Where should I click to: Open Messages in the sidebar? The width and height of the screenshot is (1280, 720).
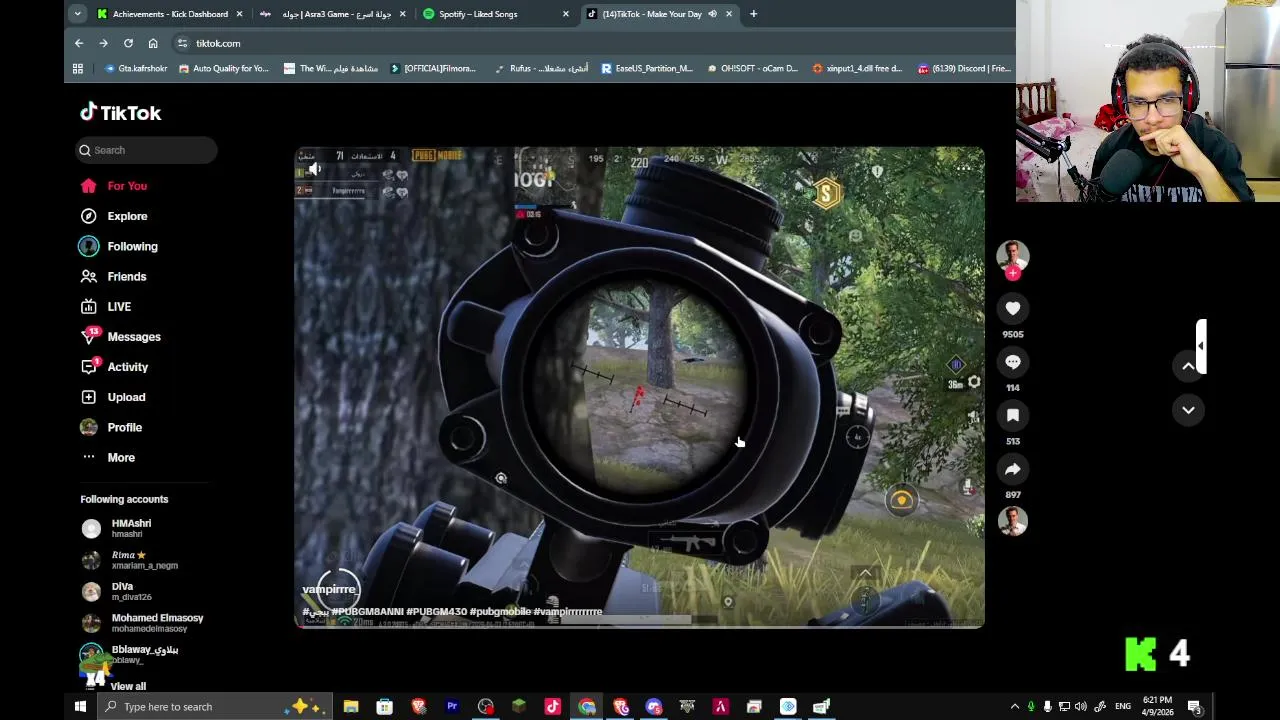coord(121,337)
